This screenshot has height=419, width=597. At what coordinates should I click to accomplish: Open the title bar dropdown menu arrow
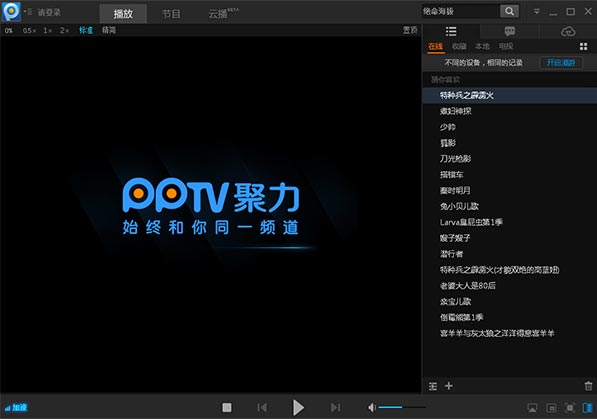536,11
